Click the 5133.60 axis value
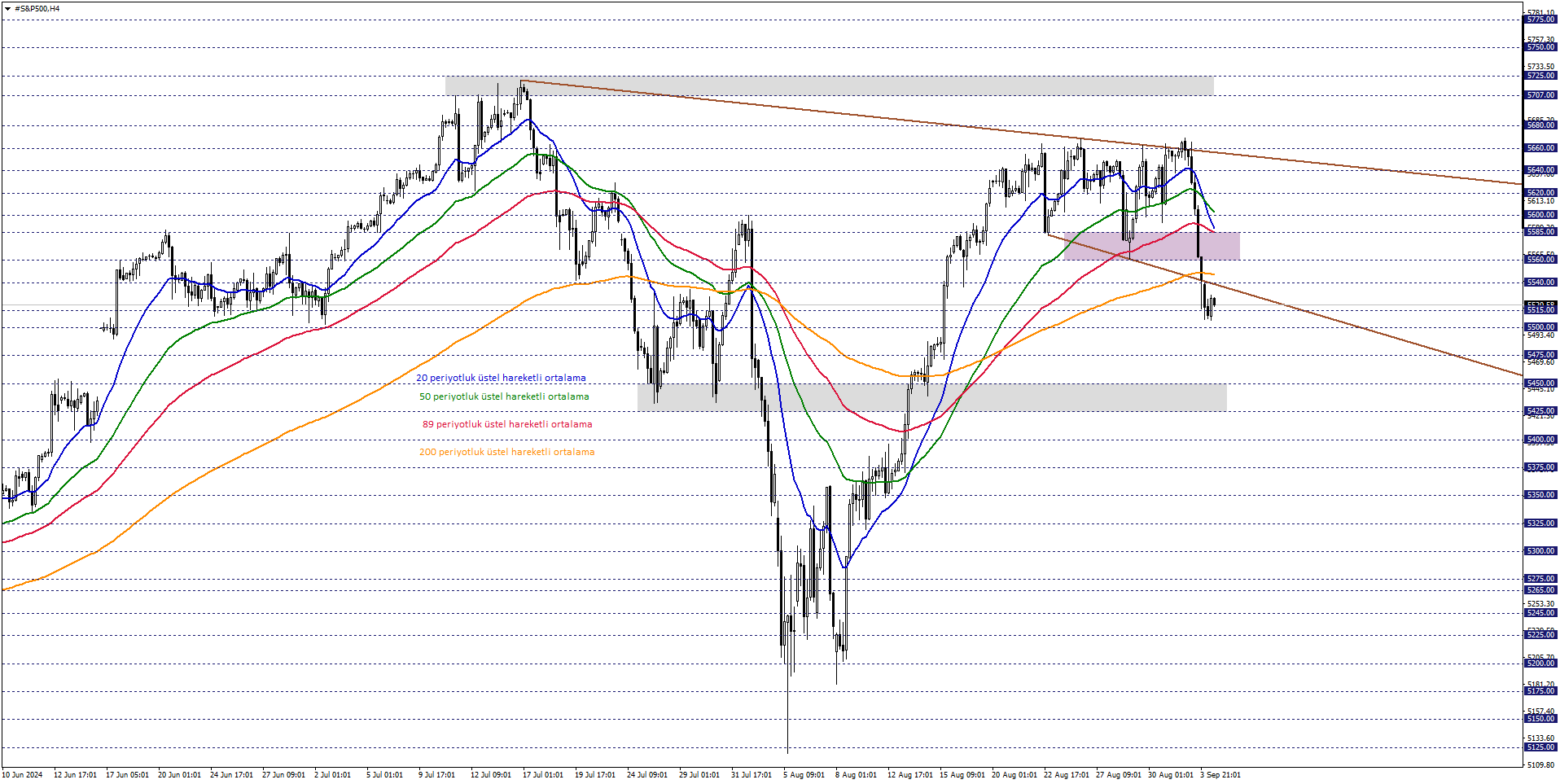 pyautogui.click(x=1540, y=738)
